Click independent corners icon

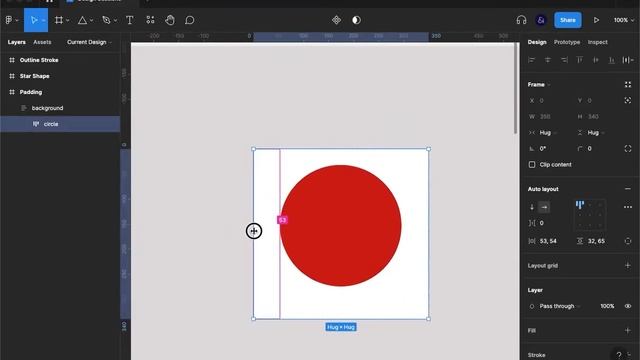pos(628,149)
